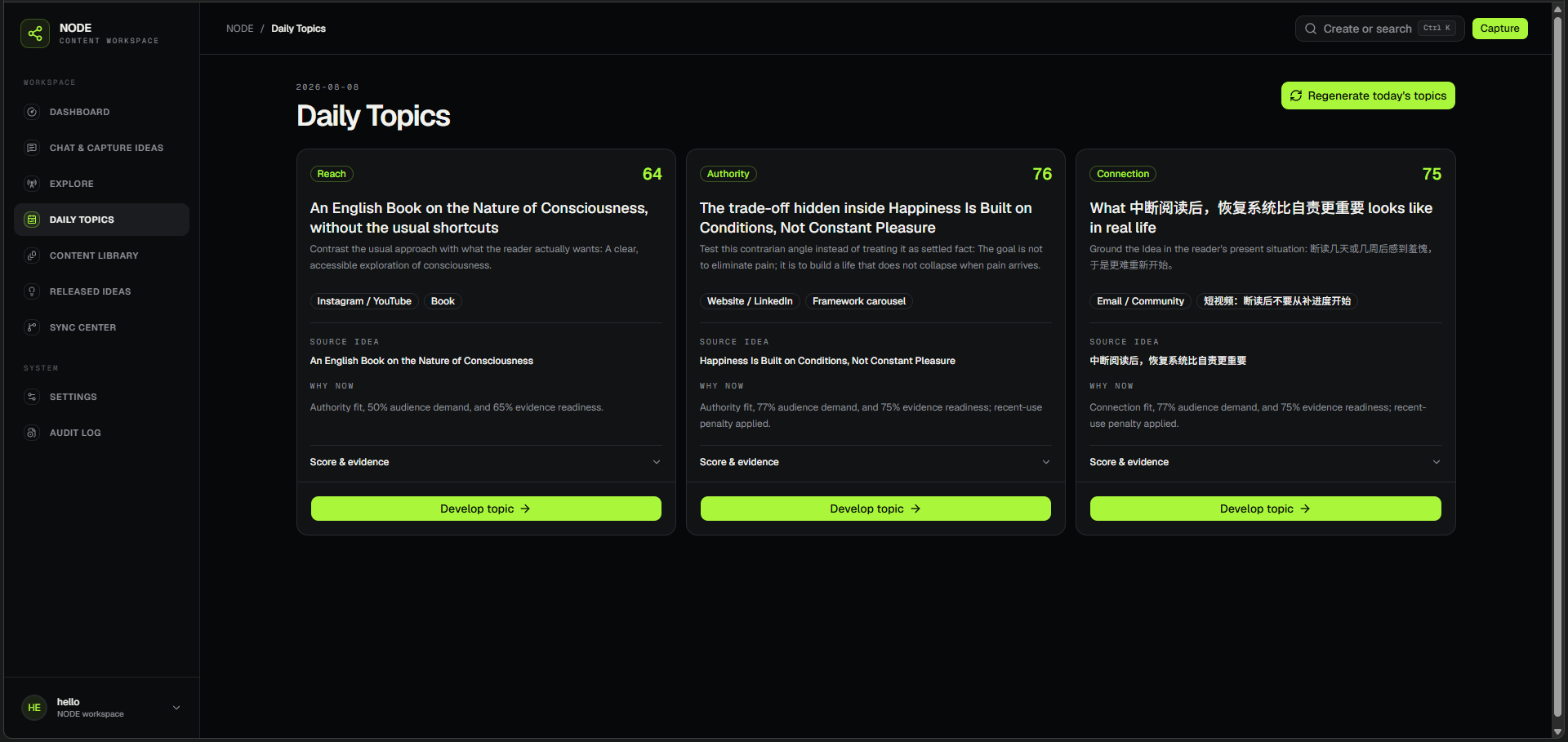The image size is (1568, 742).
Task: Click the Reach category tag
Action: (x=332, y=174)
